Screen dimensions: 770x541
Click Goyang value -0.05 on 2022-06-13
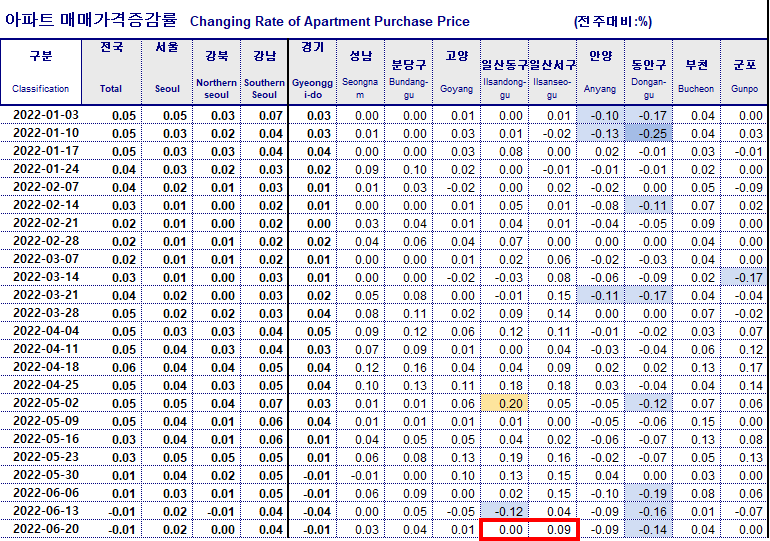[457, 511]
